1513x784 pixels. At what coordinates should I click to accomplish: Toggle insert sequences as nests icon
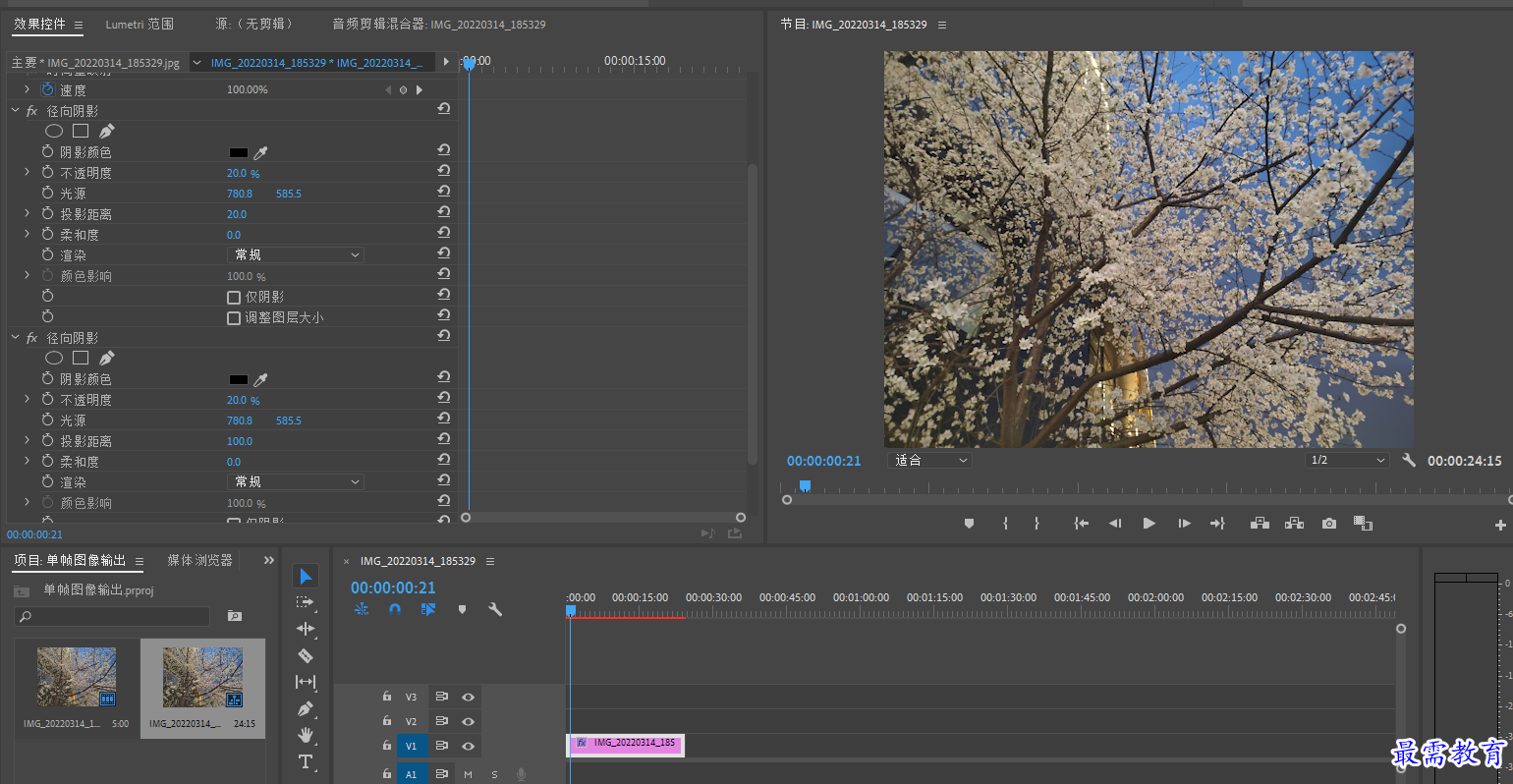pos(362,609)
